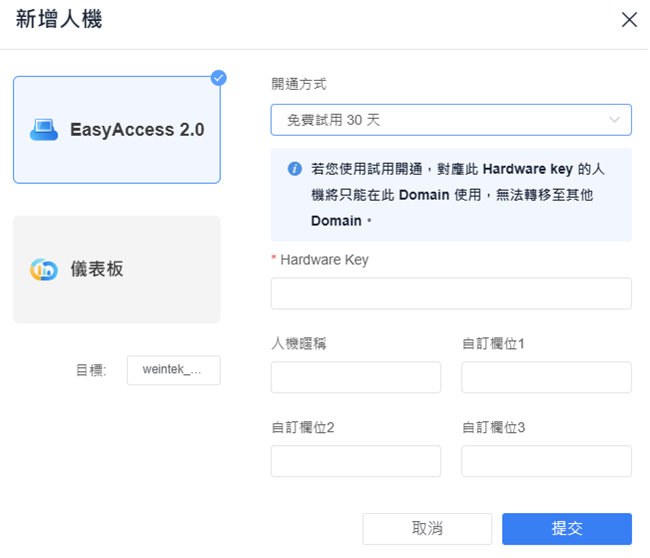This screenshot has width=650, height=558.
Task: Focus the 人機暱稱 text field
Action: (x=356, y=377)
